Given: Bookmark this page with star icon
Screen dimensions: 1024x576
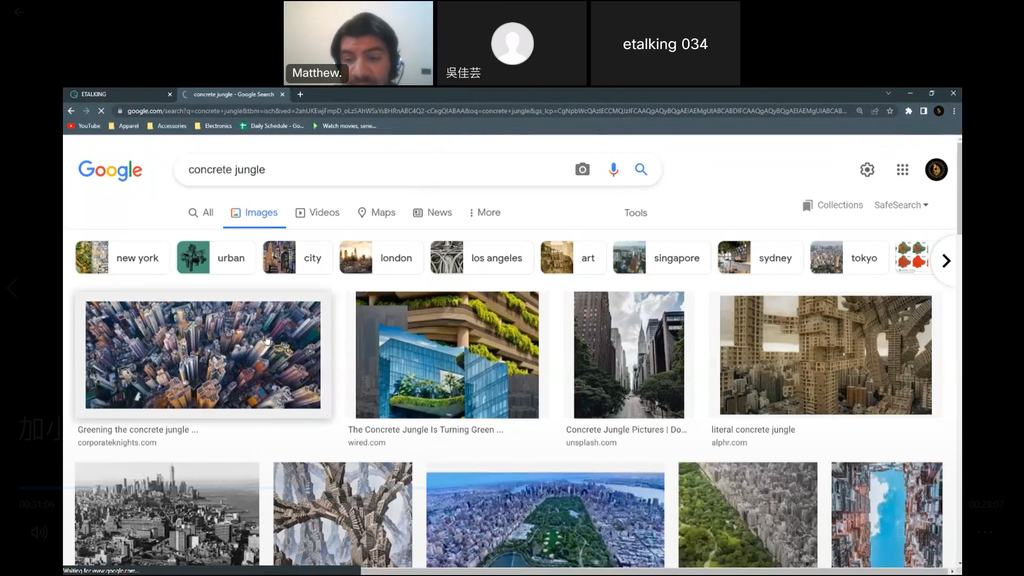Looking at the screenshot, I should 889,111.
